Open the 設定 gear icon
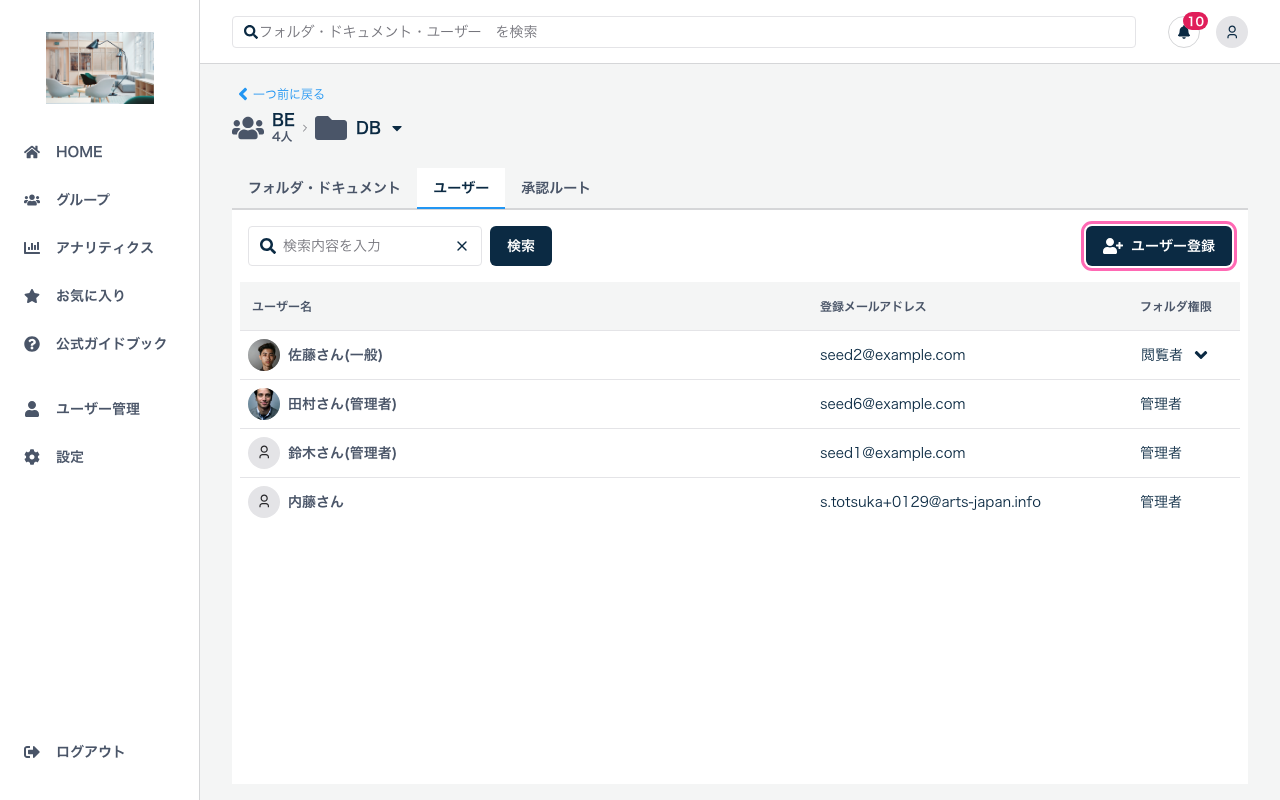 [x=34, y=456]
